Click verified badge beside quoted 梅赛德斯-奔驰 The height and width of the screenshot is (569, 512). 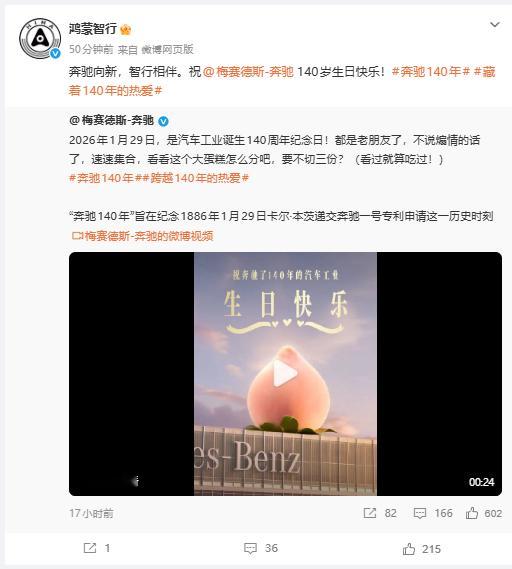pos(163,121)
